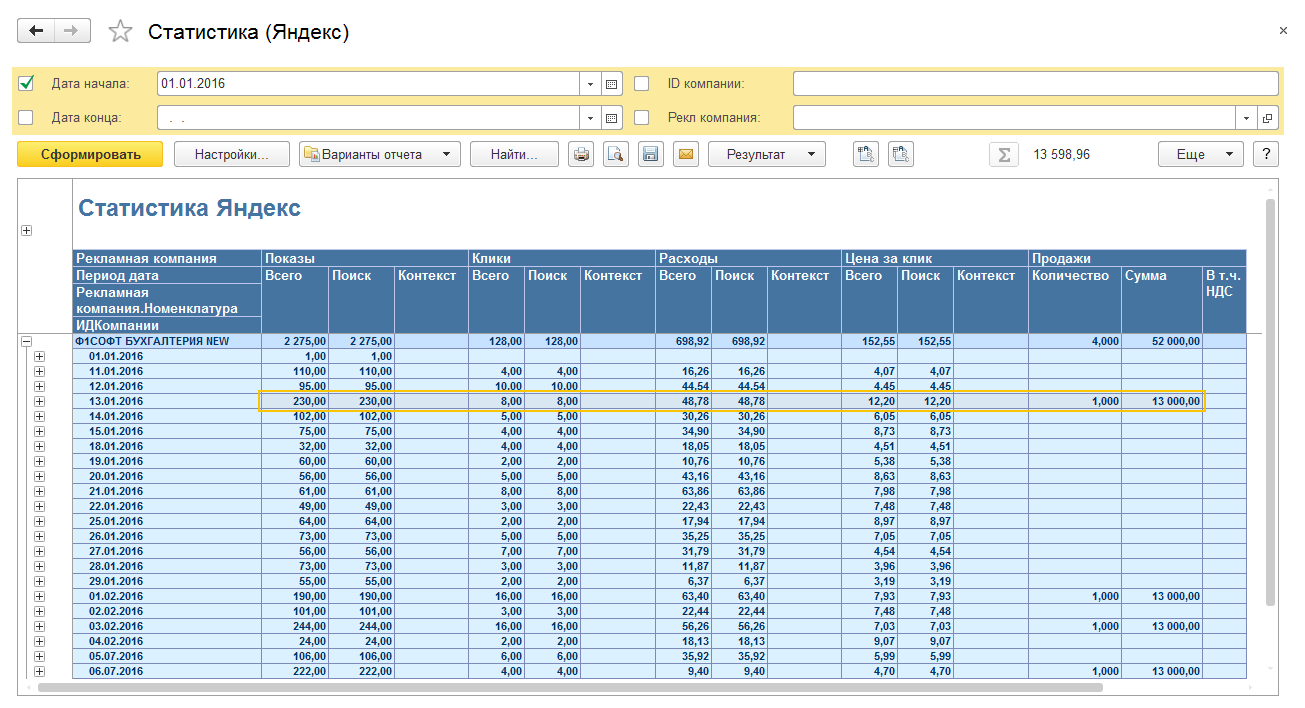Select the В т.ч. НДС header

pyautogui.click(x=1225, y=299)
